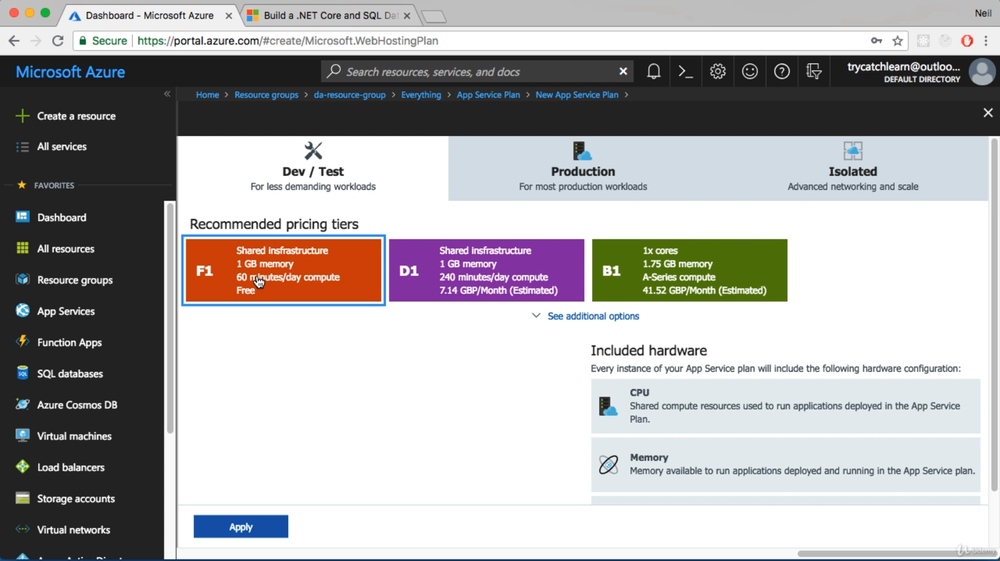This screenshot has height=561, width=1000.
Task: Click the Create a resource plus icon
Action: 22,115
